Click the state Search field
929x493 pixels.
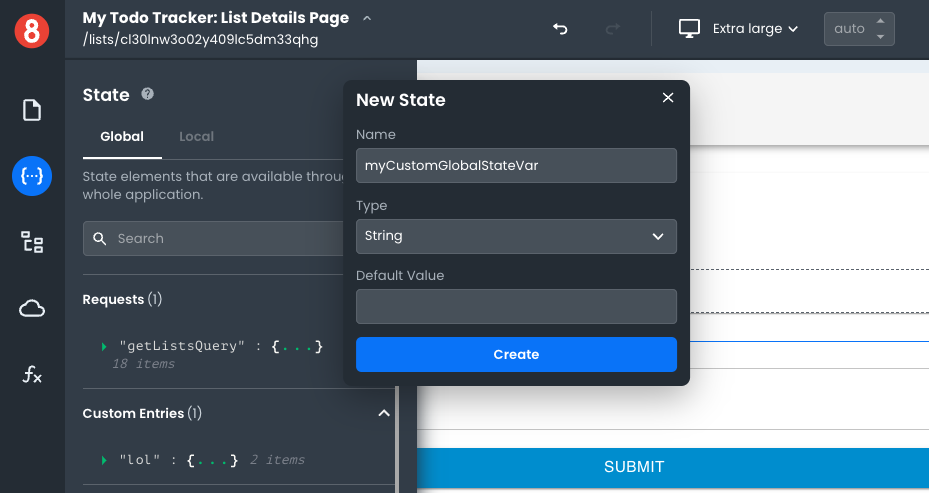(x=220, y=239)
